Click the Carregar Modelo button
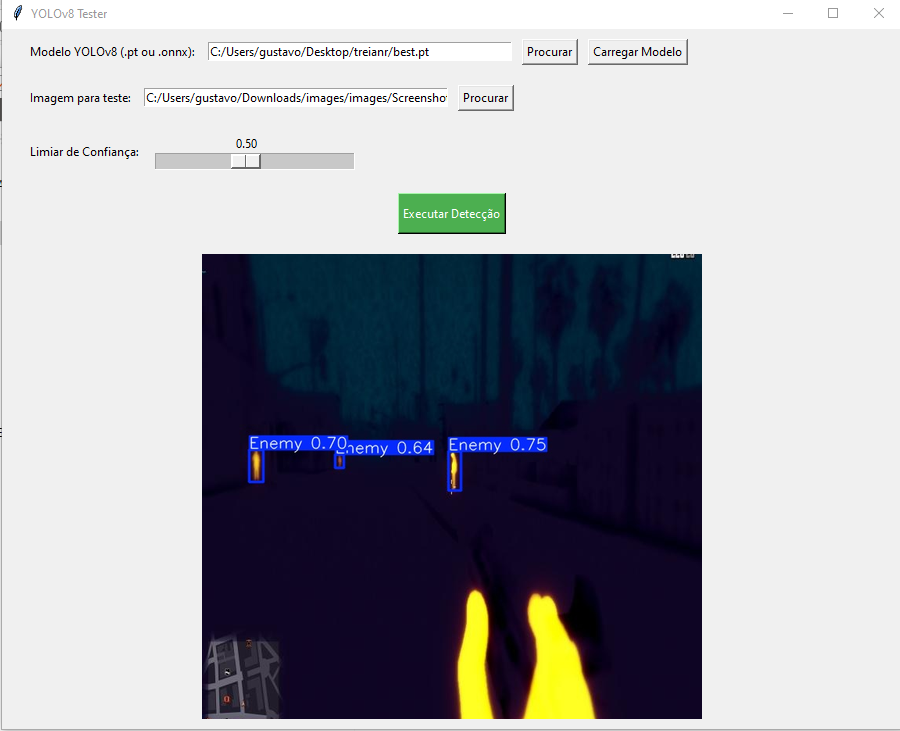The width and height of the screenshot is (900, 731). click(637, 52)
